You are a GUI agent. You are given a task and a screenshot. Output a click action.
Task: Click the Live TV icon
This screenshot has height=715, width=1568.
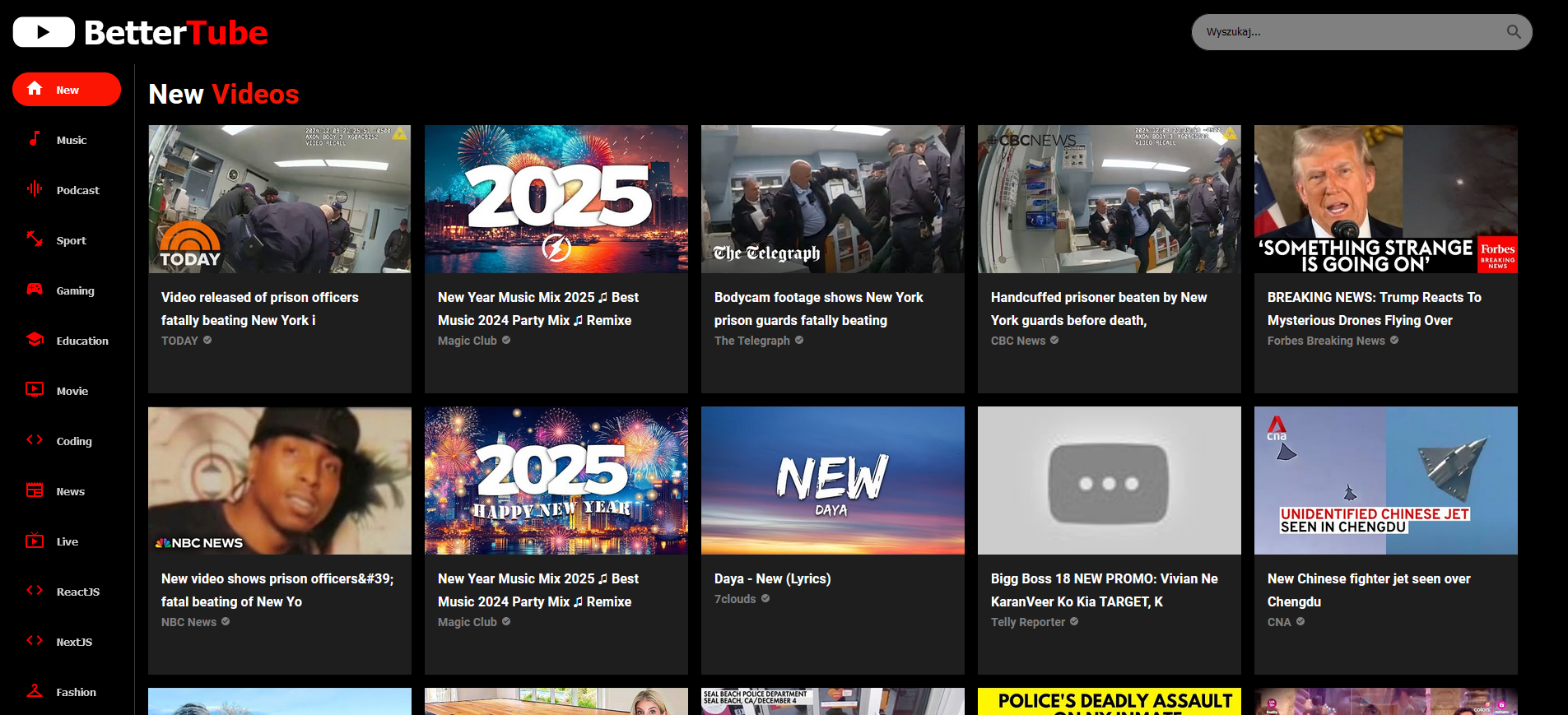tap(35, 541)
